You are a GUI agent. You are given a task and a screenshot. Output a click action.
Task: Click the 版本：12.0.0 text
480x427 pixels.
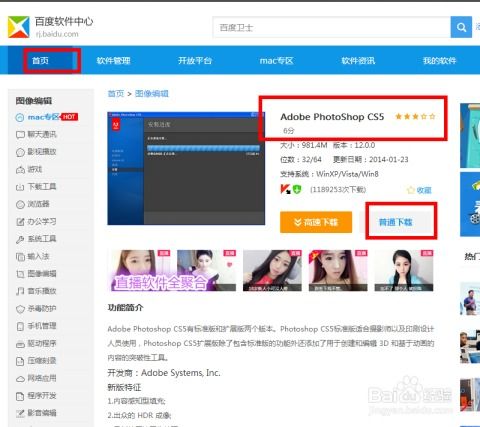(354, 145)
